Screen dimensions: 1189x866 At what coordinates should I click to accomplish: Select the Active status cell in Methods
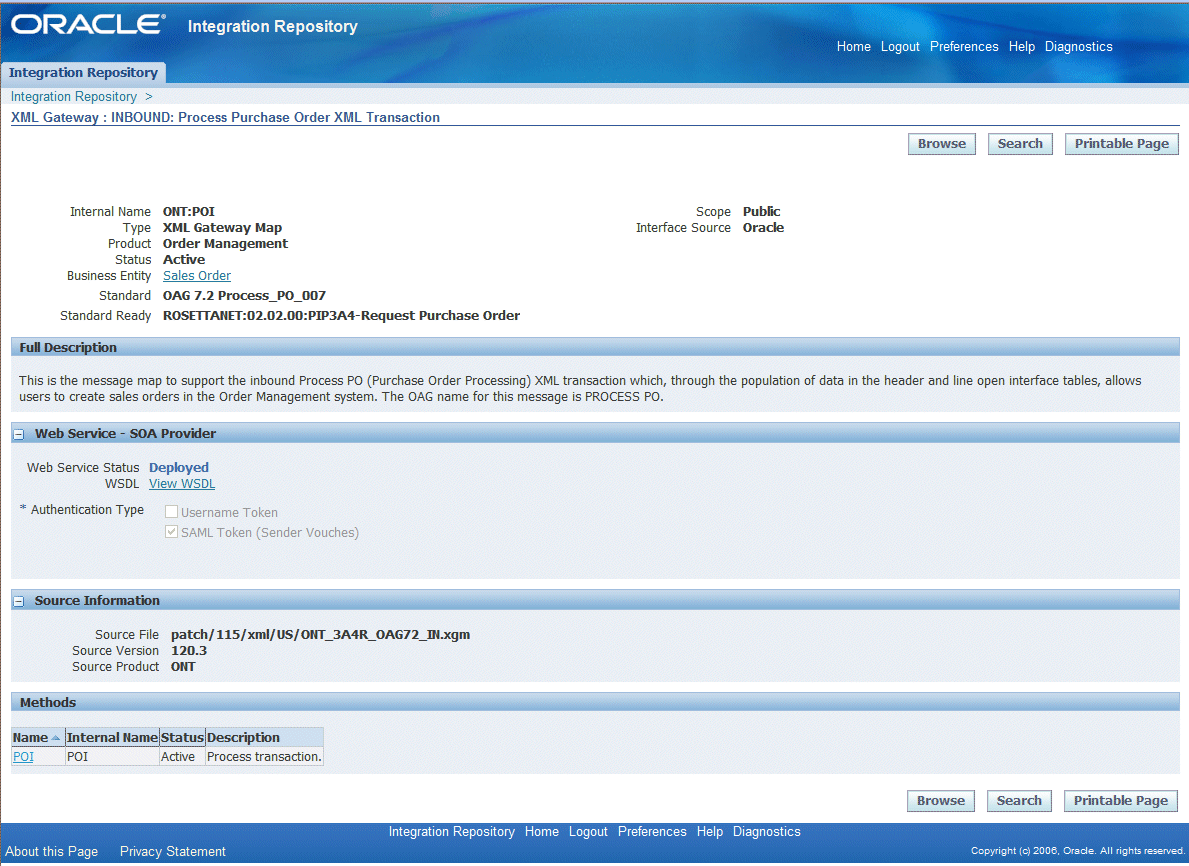[182, 757]
